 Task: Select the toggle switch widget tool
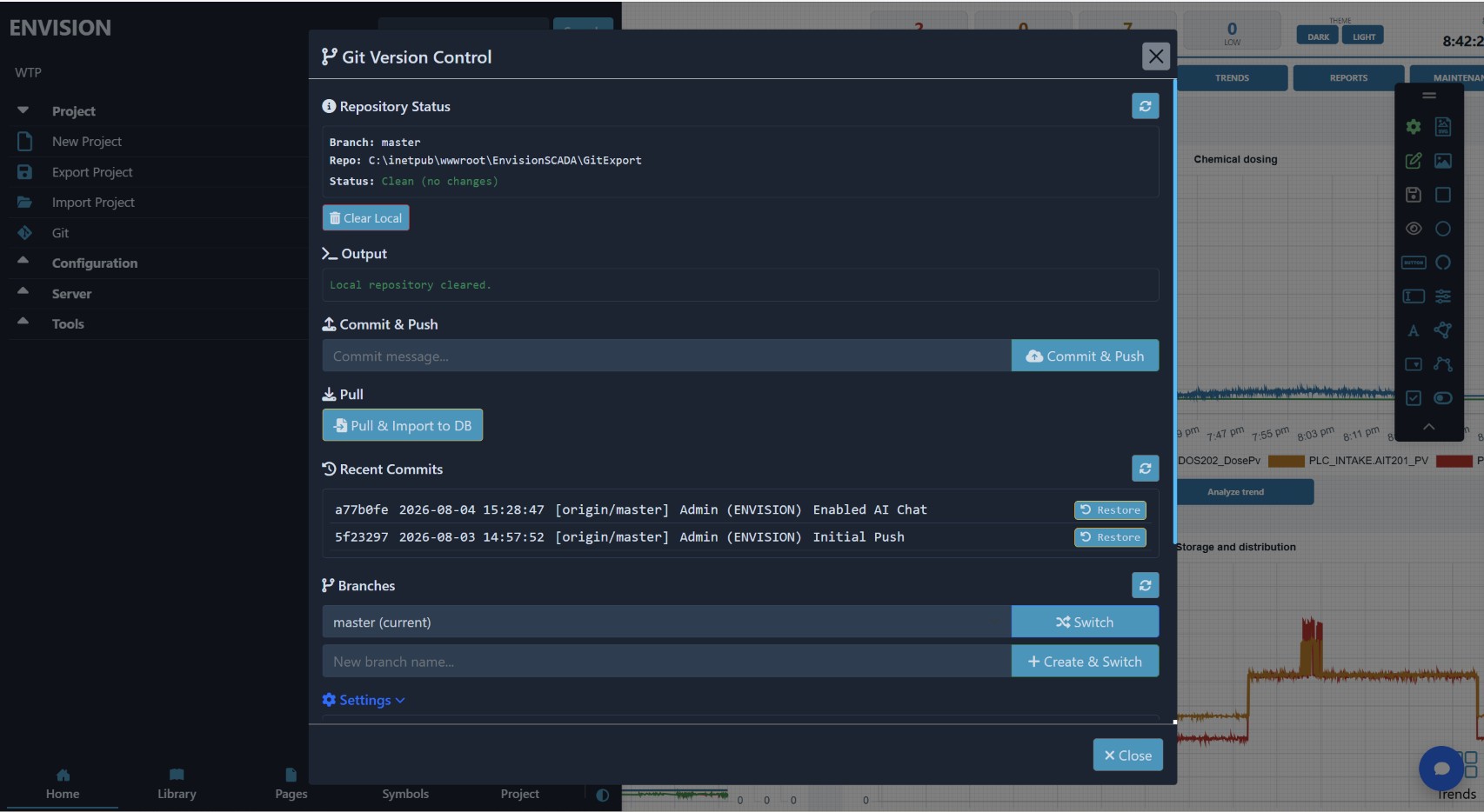point(1443,398)
